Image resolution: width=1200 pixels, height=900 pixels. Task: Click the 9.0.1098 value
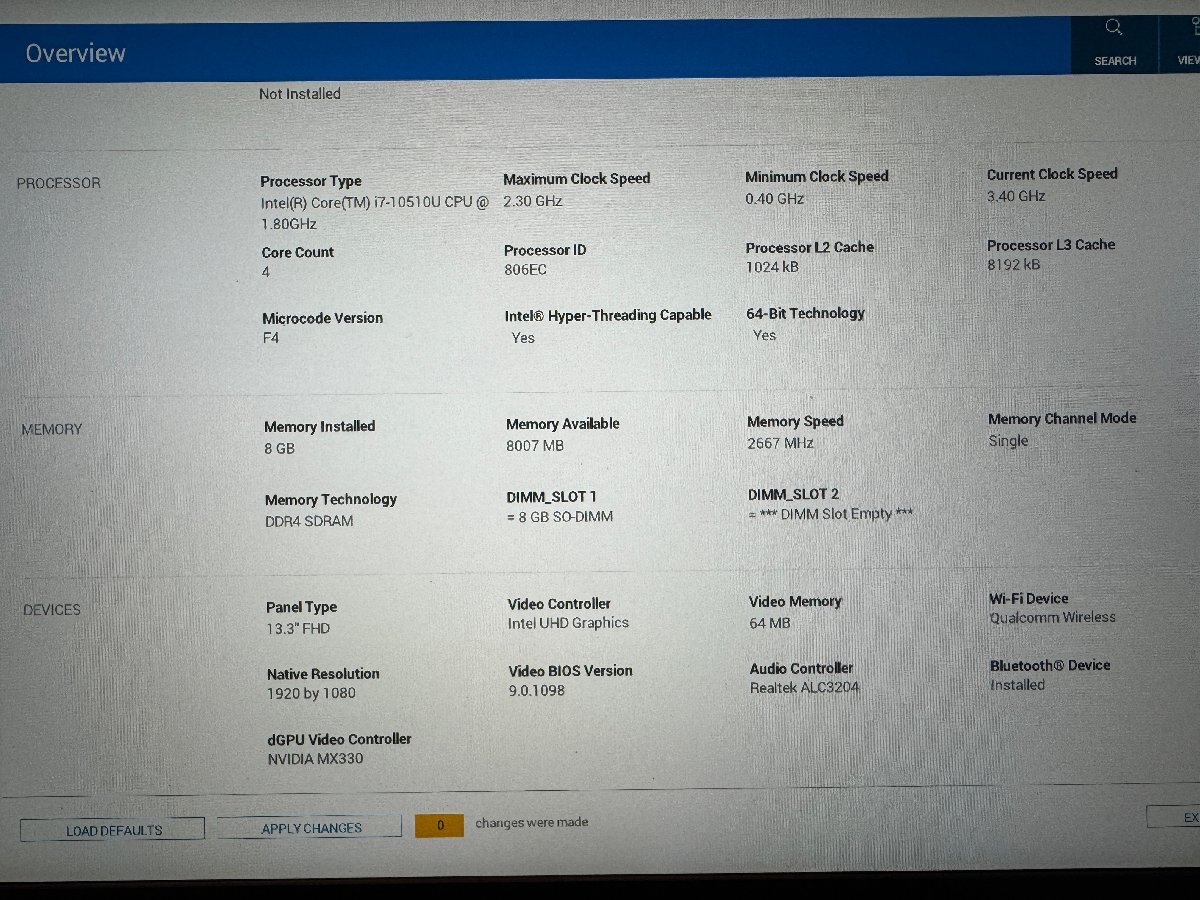pyautogui.click(x=537, y=691)
